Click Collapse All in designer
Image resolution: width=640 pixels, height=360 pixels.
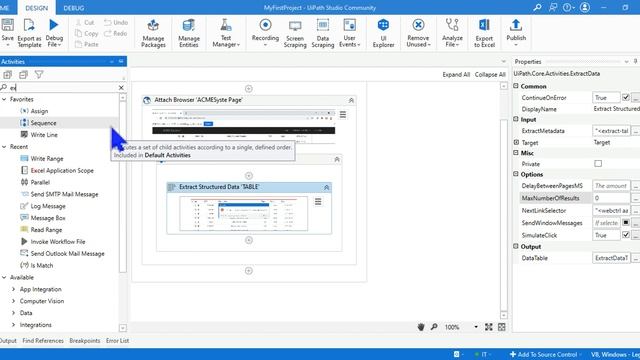(490, 75)
